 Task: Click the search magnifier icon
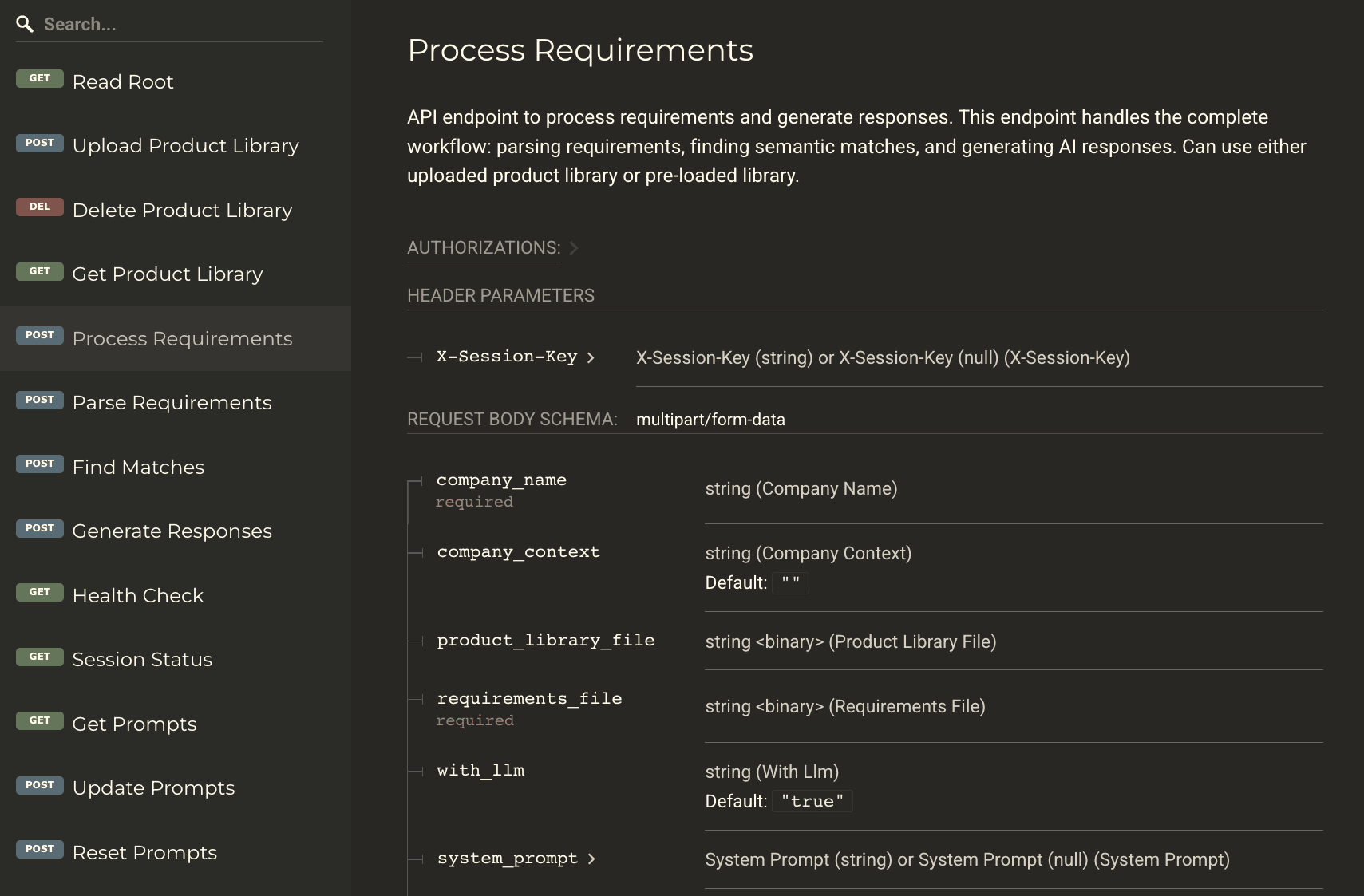click(x=25, y=24)
